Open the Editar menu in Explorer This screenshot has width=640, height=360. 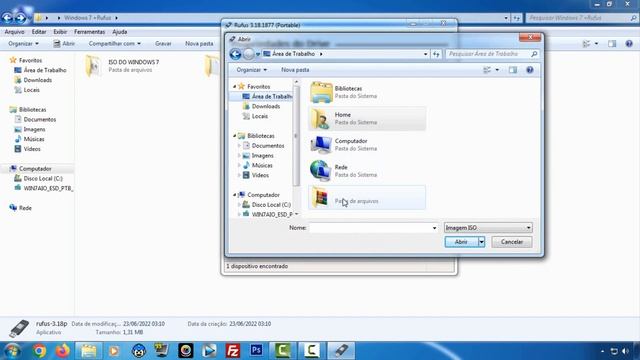point(39,31)
